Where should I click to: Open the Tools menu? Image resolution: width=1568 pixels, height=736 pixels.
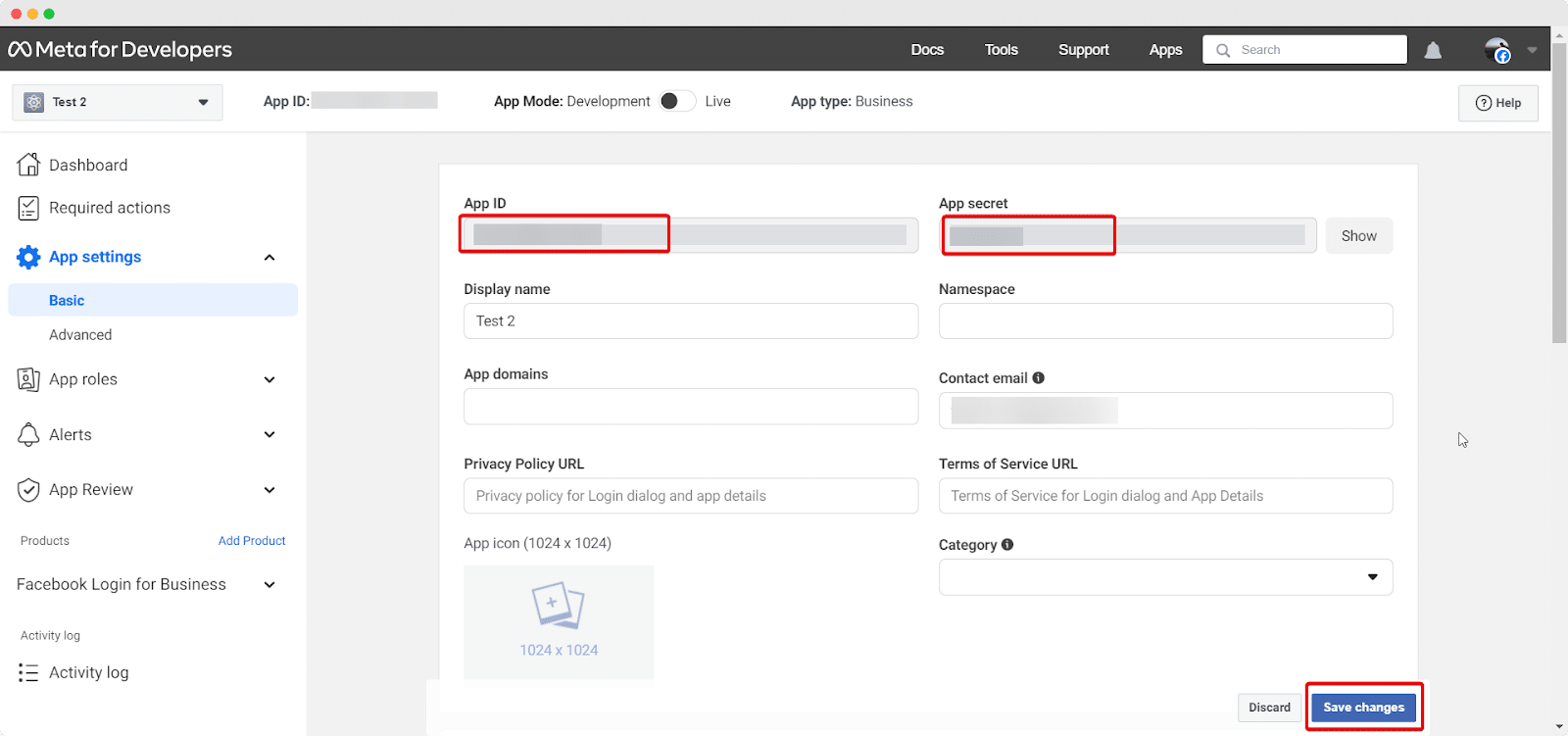(1002, 50)
